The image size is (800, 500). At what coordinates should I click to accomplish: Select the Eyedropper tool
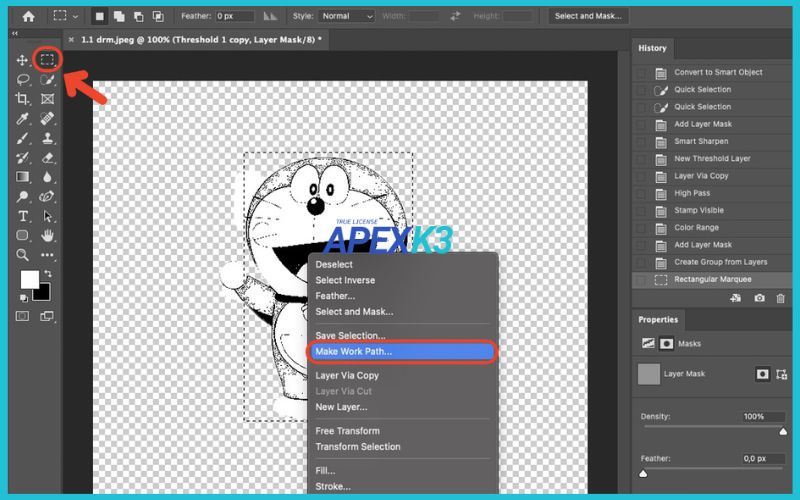(x=22, y=119)
